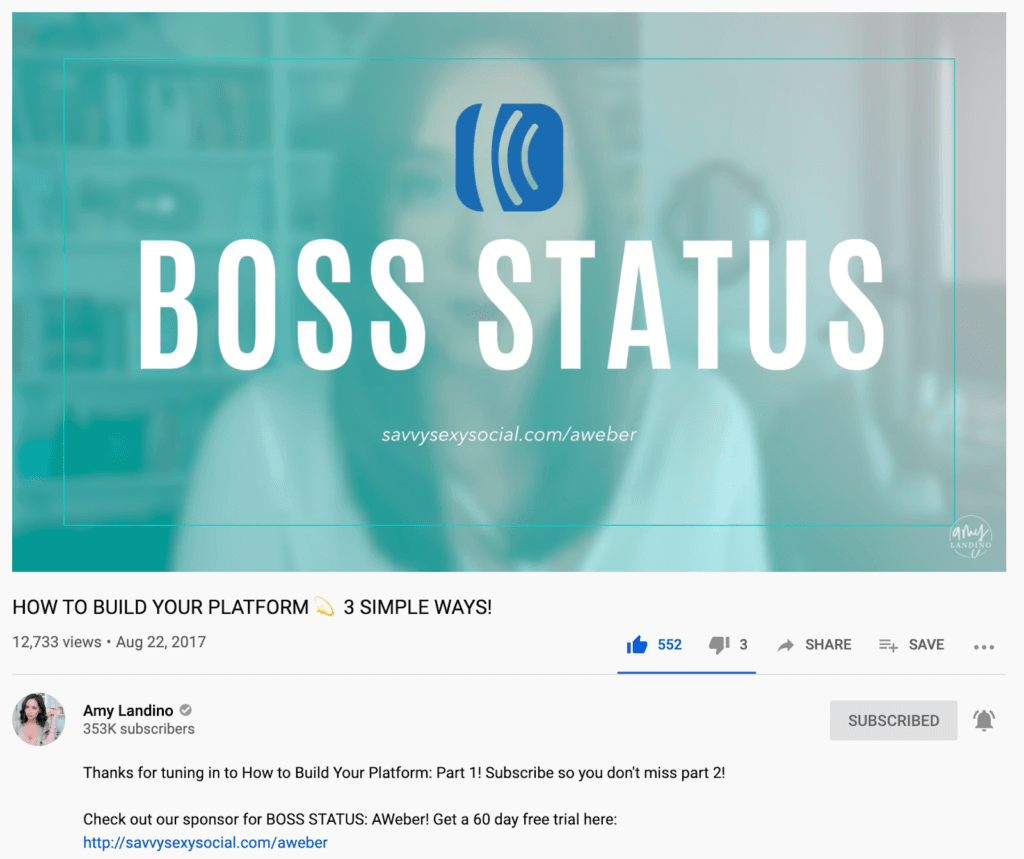Toggle the notification bell for Amy Landino

coord(984,720)
